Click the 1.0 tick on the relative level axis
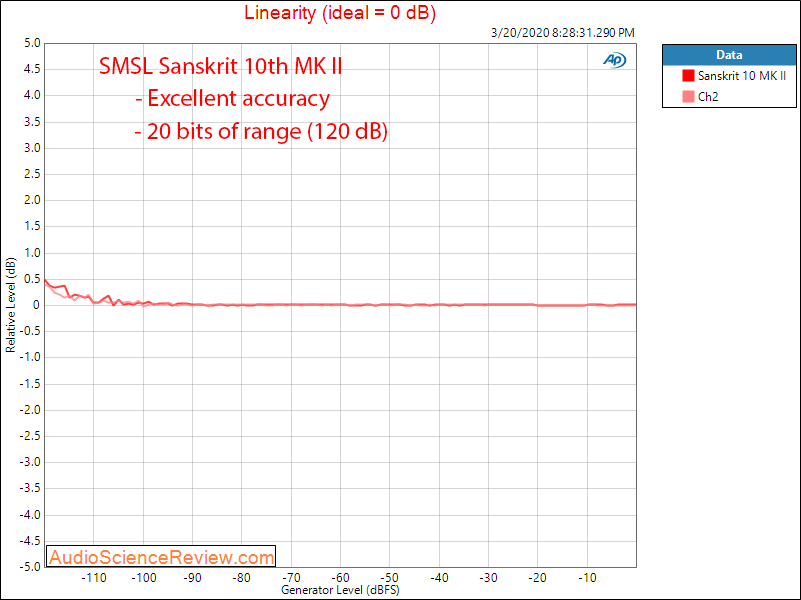801x600 pixels. 32,253
